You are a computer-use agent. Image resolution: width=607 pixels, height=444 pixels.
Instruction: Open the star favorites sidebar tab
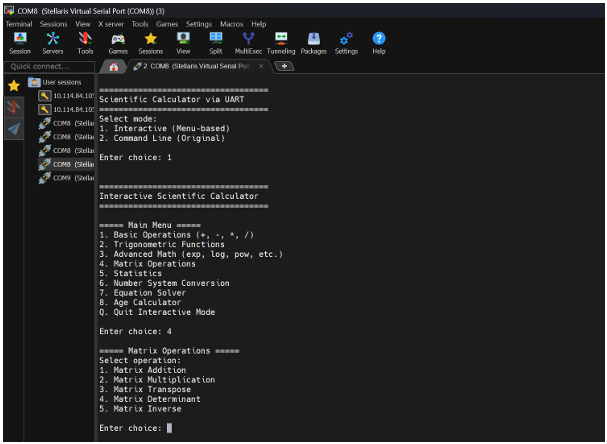pos(13,86)
